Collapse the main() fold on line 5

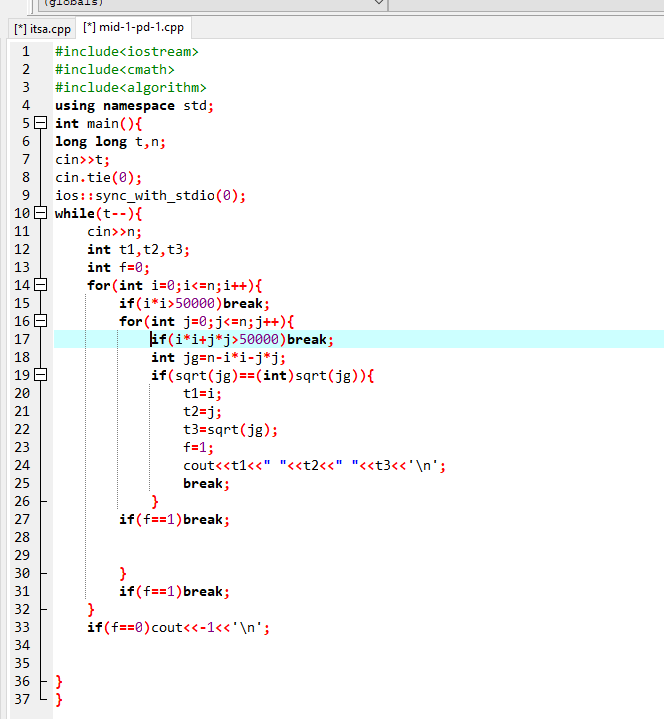[41, 123]
